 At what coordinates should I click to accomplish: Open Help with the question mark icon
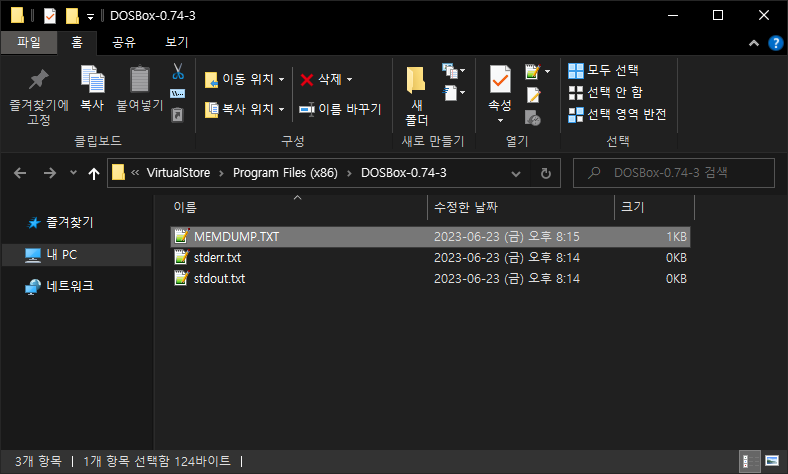click(775, 43)
